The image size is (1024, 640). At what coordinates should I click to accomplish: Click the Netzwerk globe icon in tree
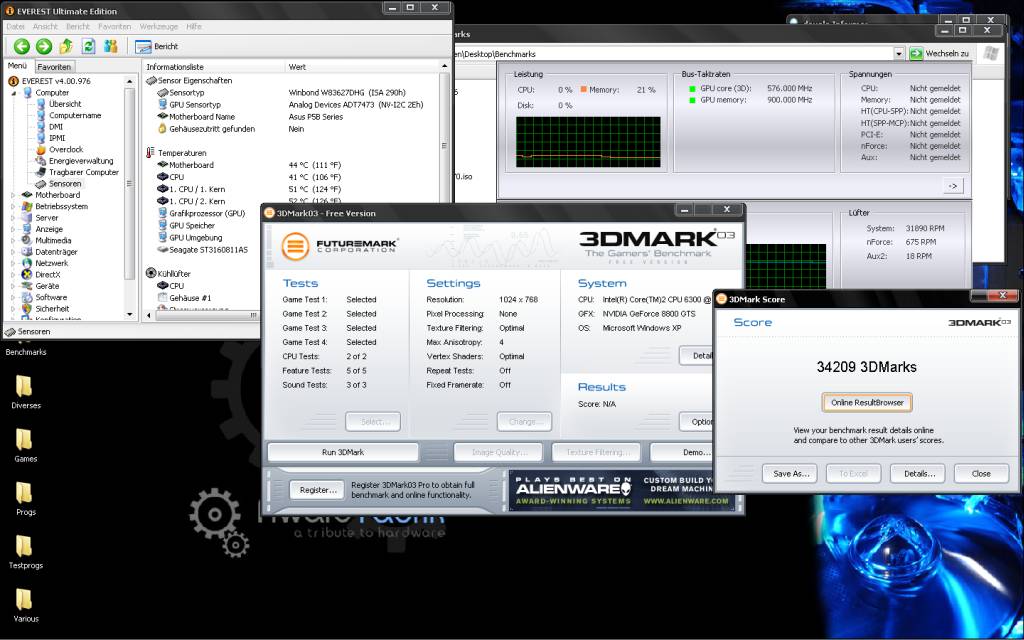27,263
